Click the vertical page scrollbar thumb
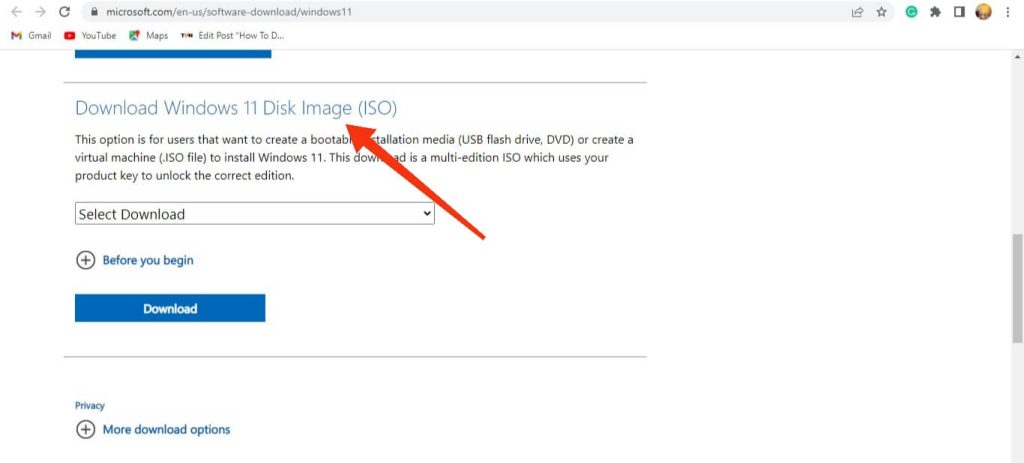 click(1017, 287)
